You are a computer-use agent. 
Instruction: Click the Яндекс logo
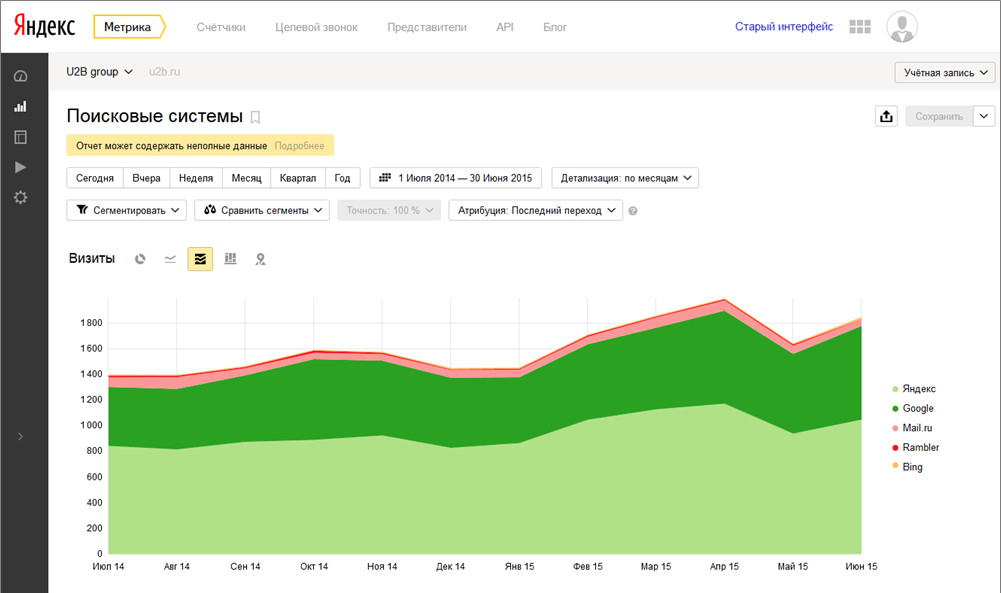44,26
